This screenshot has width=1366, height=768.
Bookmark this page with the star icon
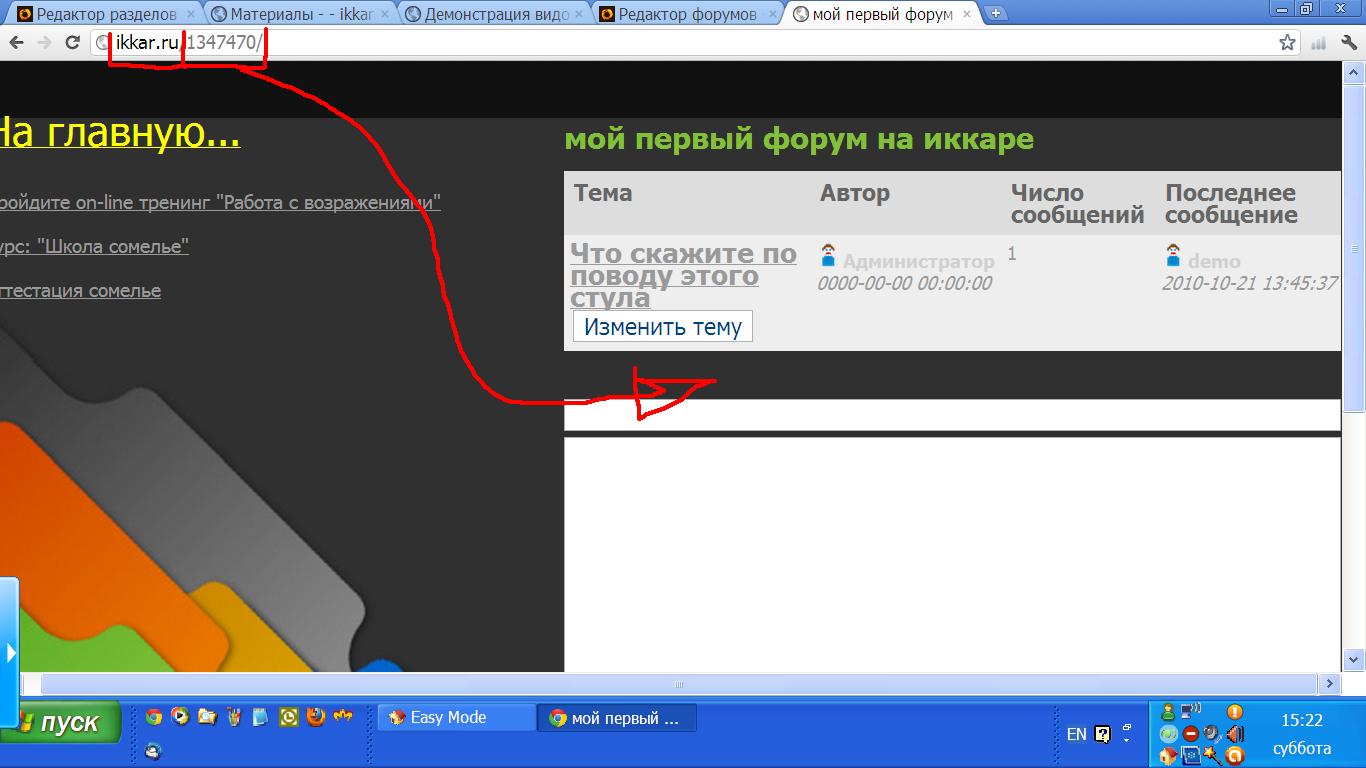coord(1287,42)
